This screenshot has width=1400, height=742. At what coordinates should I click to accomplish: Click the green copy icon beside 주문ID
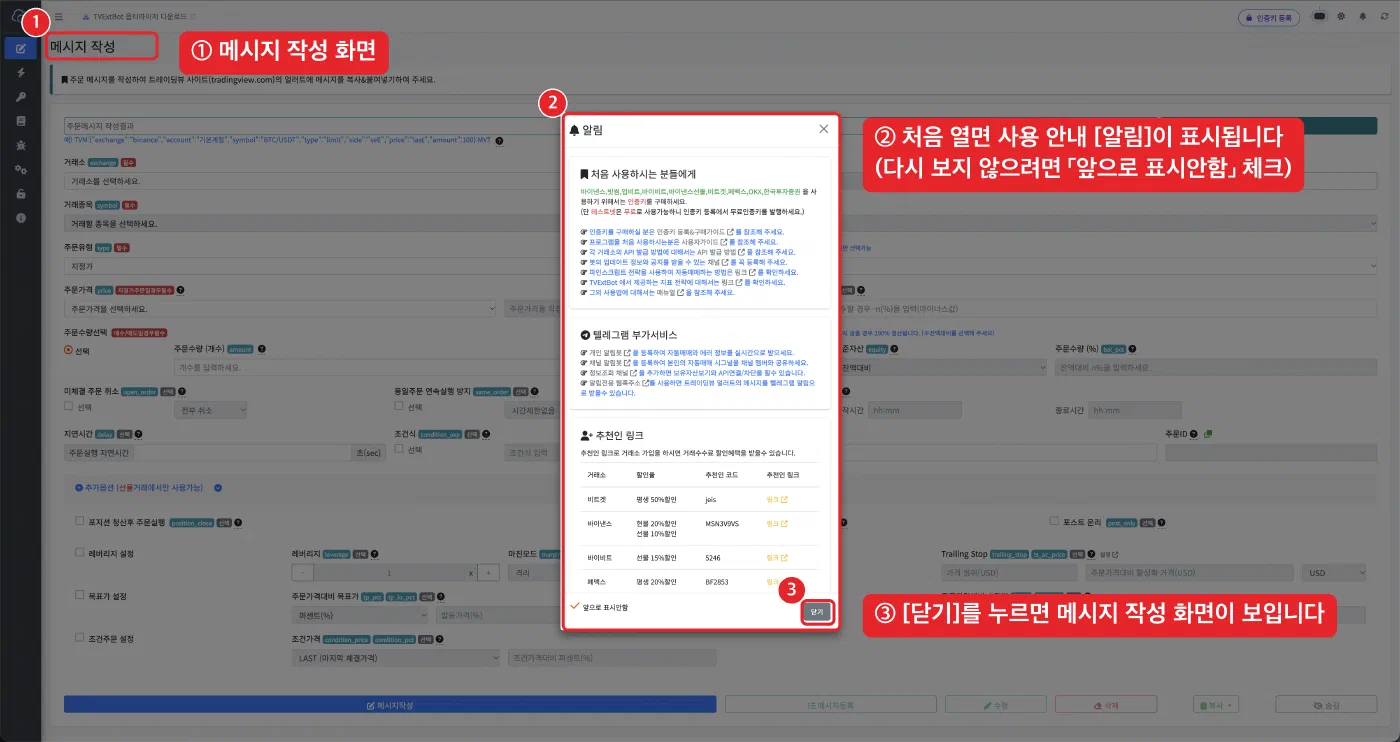pyautogui.click(x=1208, y=434)
